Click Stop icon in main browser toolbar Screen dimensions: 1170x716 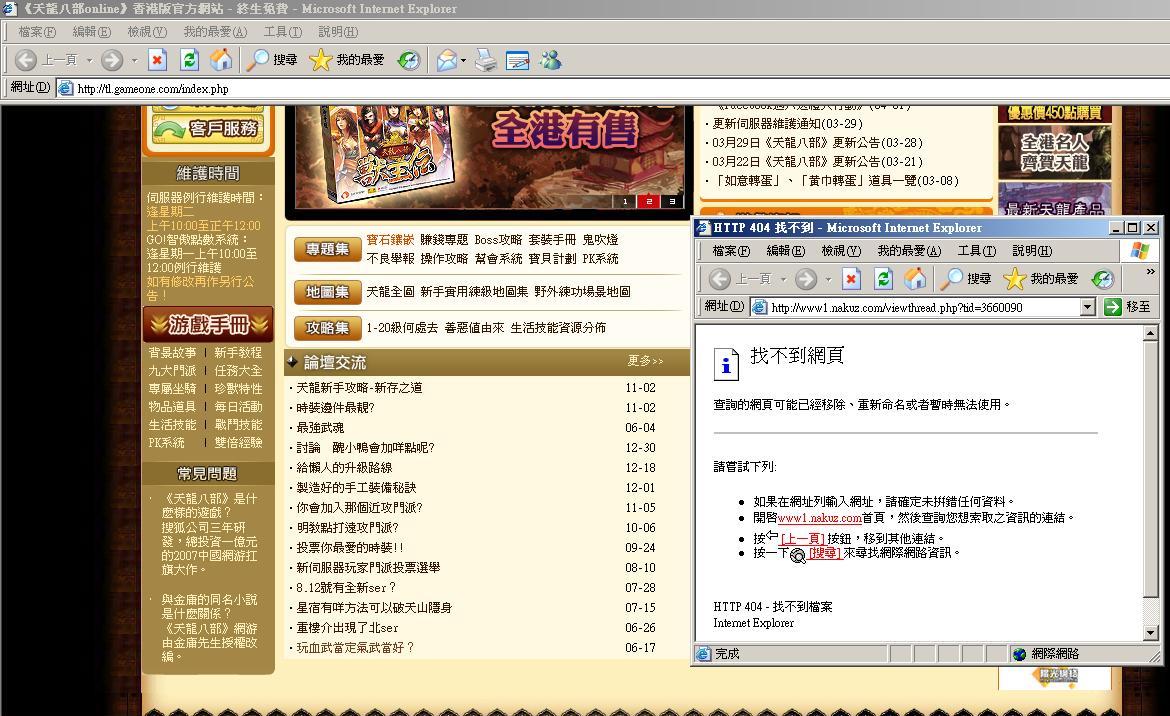tap(157, 60)
